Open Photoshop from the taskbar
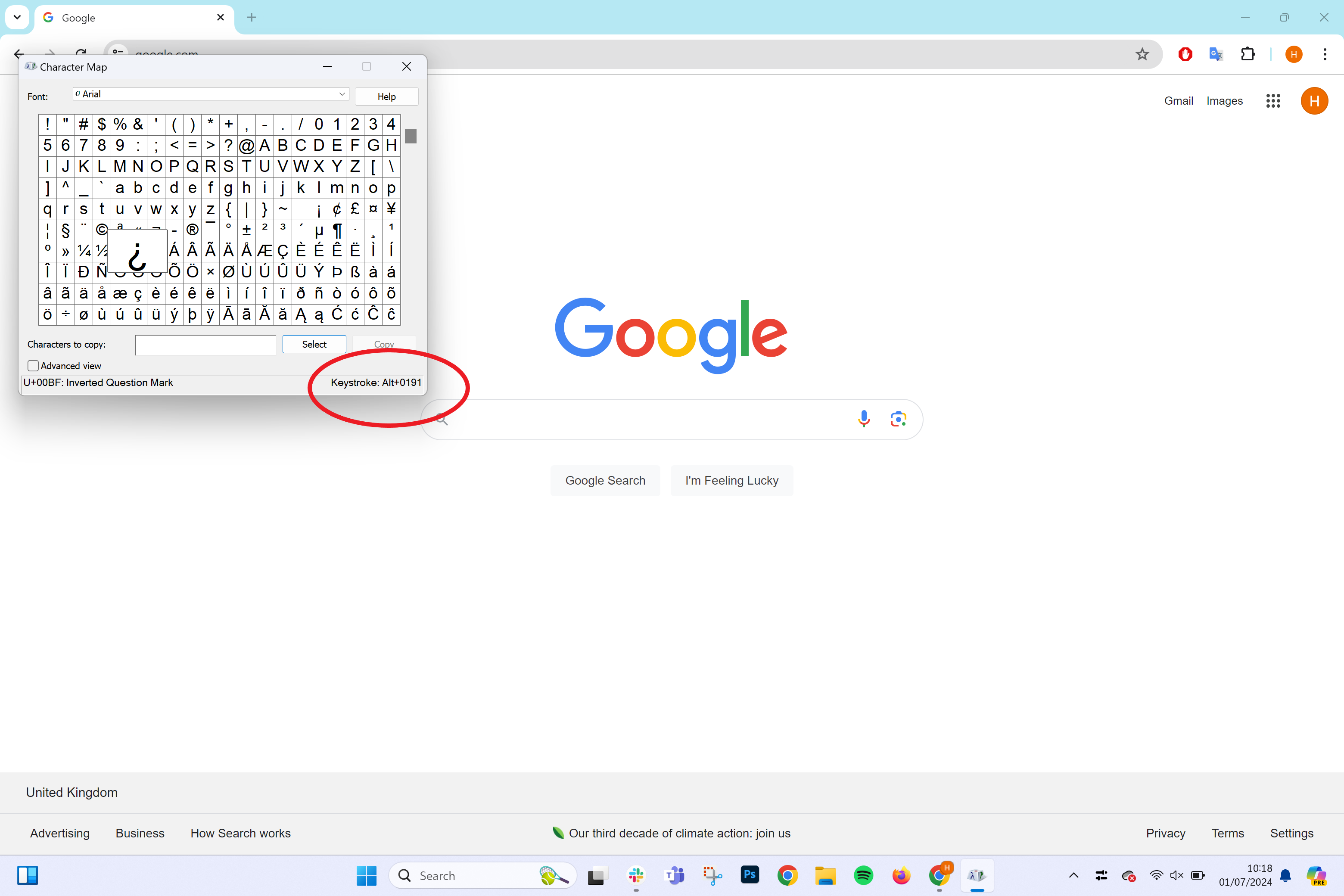 click(x=750, y=875)
